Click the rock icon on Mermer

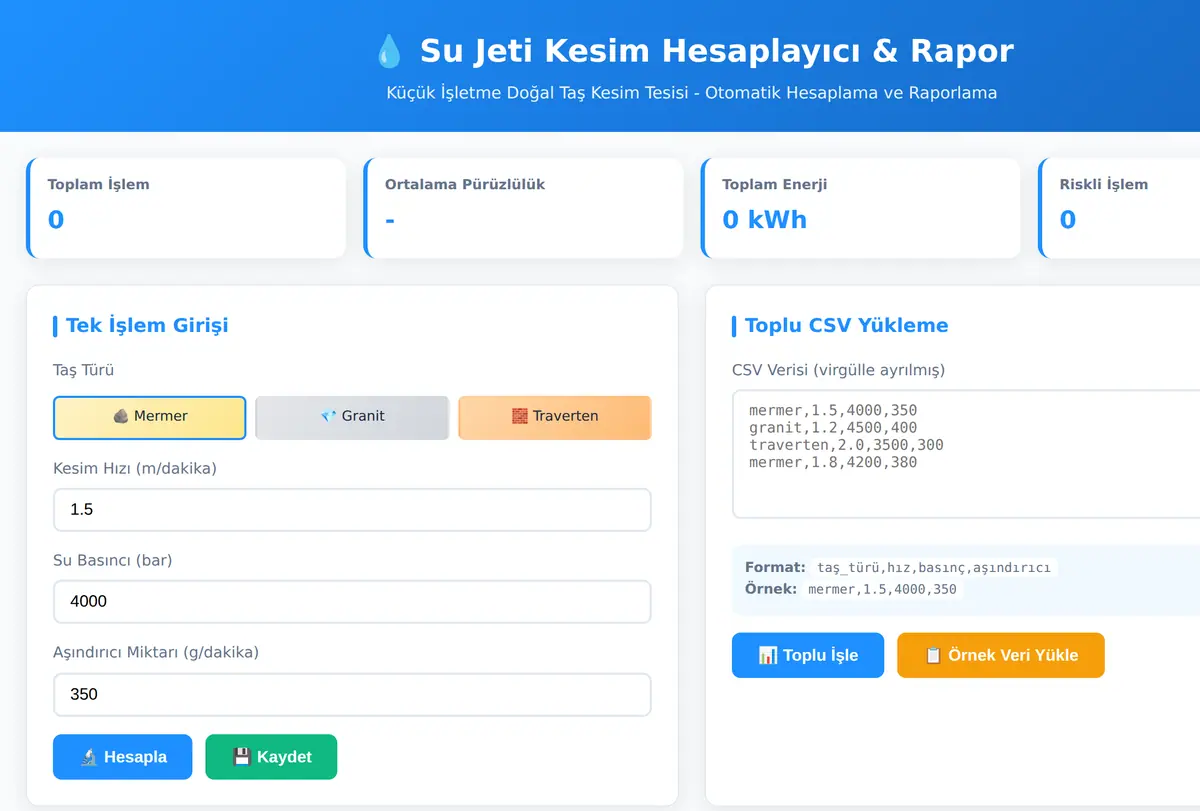tap(120, 416)
